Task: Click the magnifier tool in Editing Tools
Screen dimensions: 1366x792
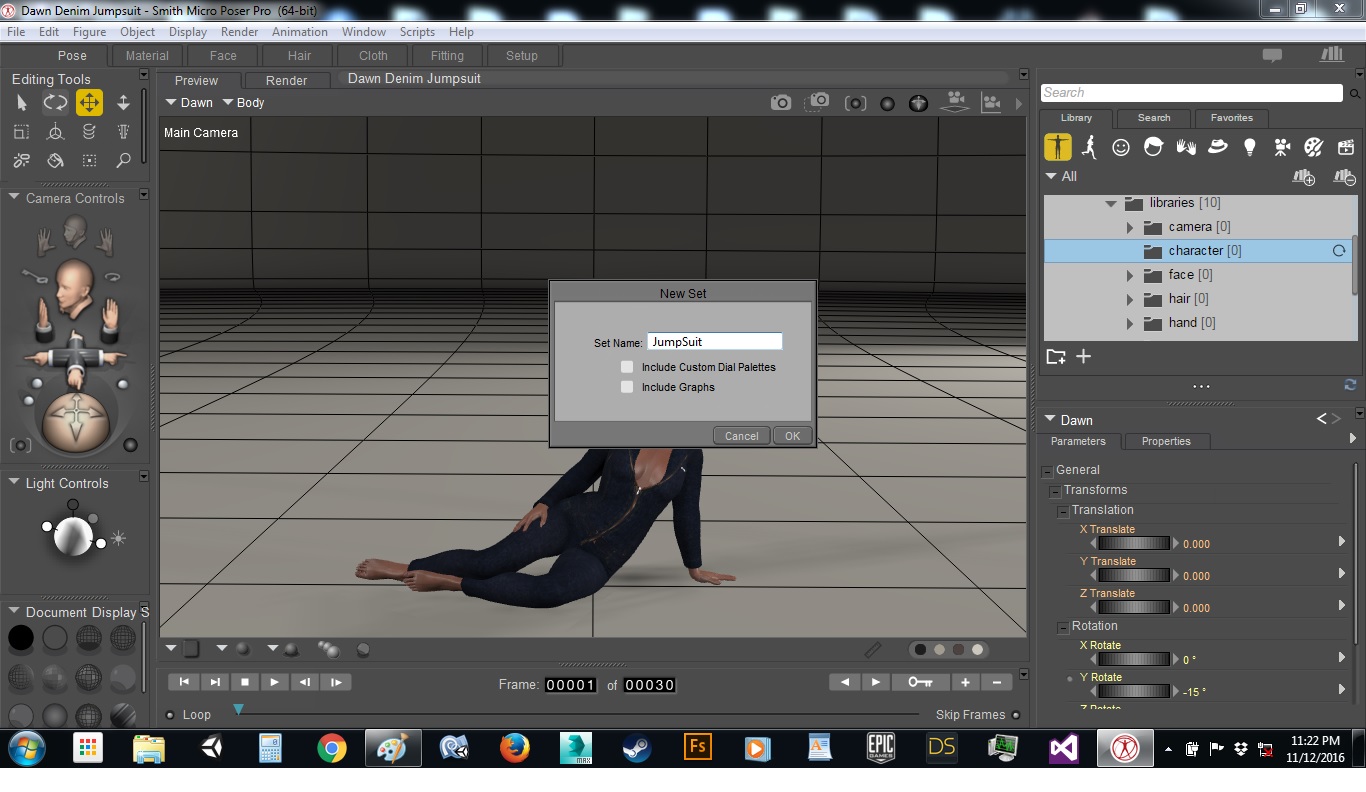Action: [x=123, y=160]
